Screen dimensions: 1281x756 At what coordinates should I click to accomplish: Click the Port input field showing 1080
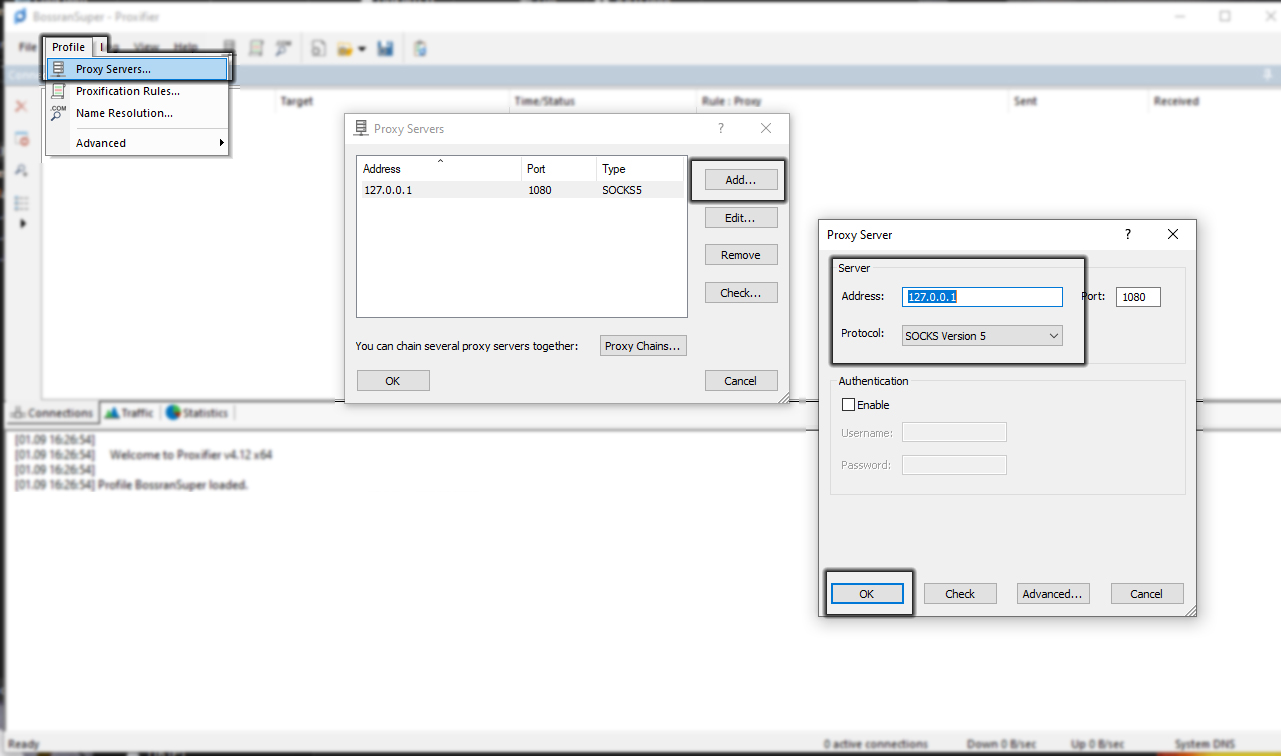1137,297
